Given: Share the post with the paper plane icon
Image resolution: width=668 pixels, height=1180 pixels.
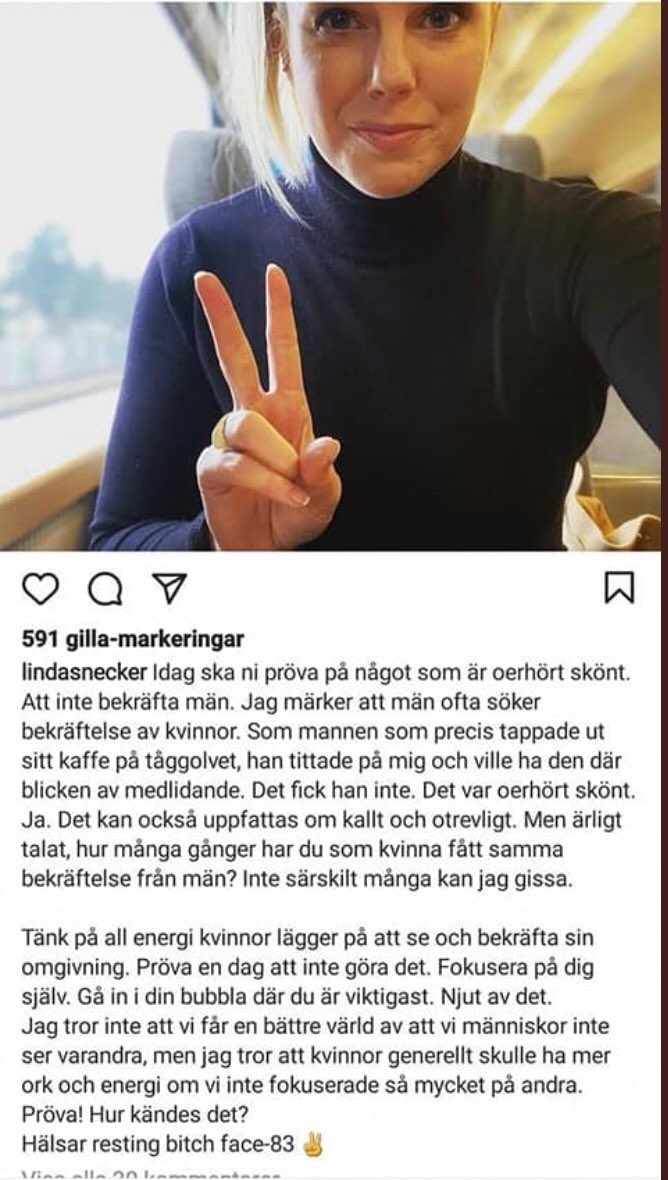Looking at the screenshot, I should [x=169, y=588].
